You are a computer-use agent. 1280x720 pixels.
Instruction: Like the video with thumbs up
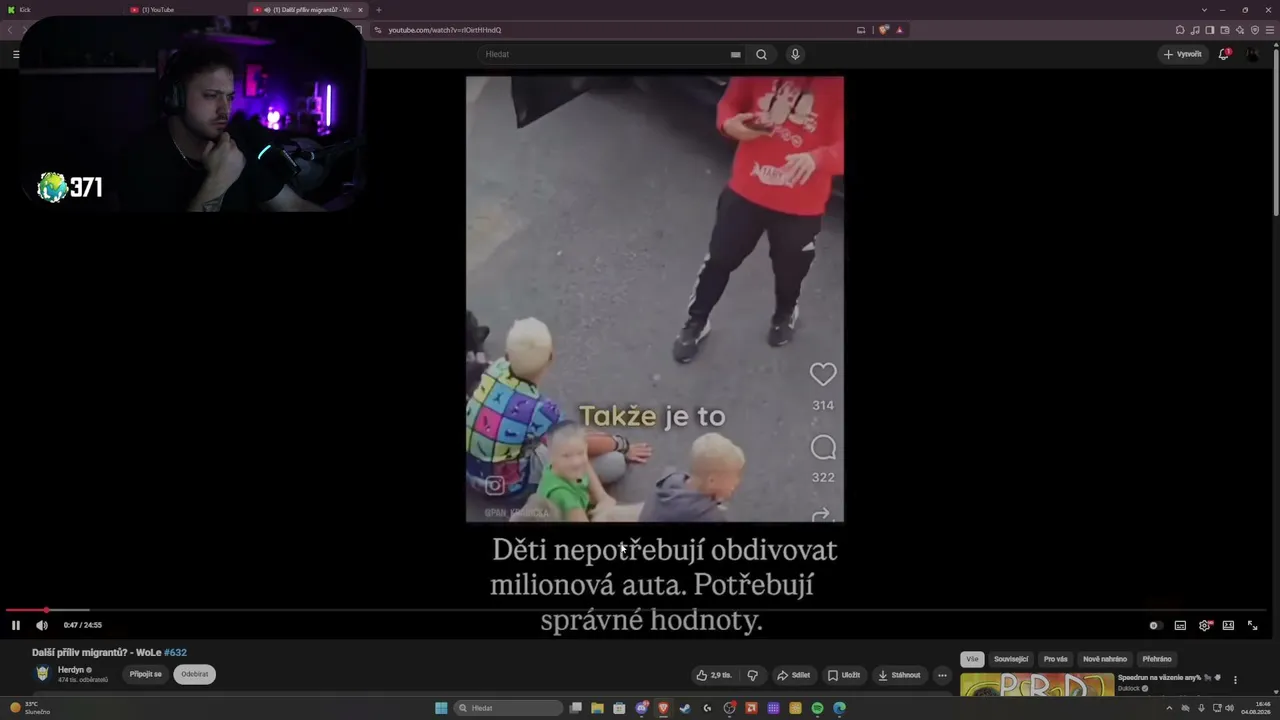(x=714, y=675)
